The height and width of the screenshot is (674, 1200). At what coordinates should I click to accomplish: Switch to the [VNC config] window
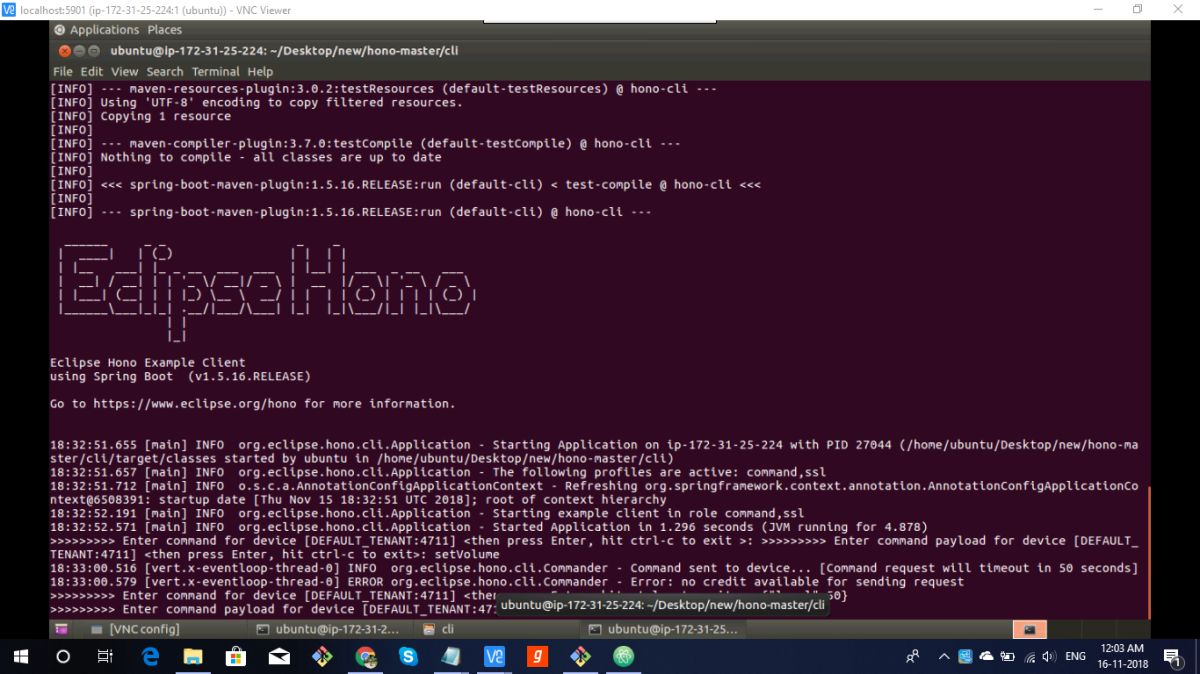(x=135, y=630)
